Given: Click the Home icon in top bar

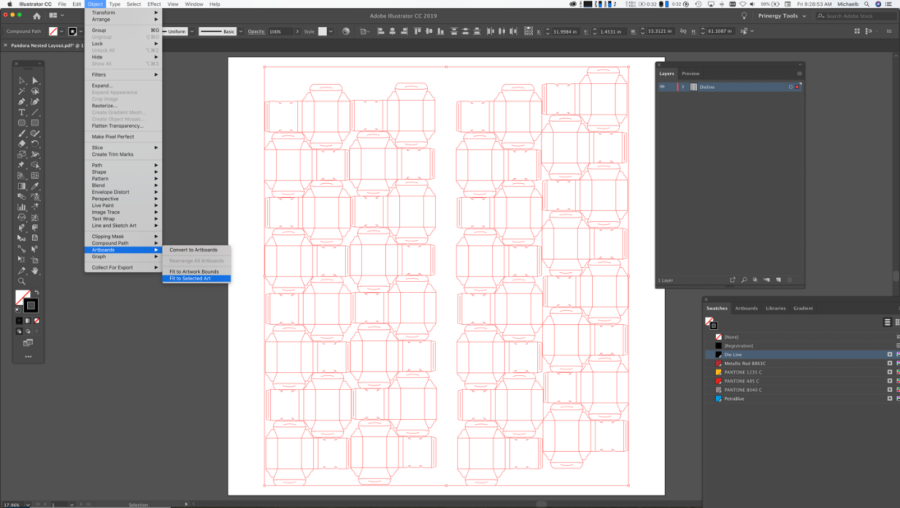Looking at the screenshot, I should (x=36, y=17).
